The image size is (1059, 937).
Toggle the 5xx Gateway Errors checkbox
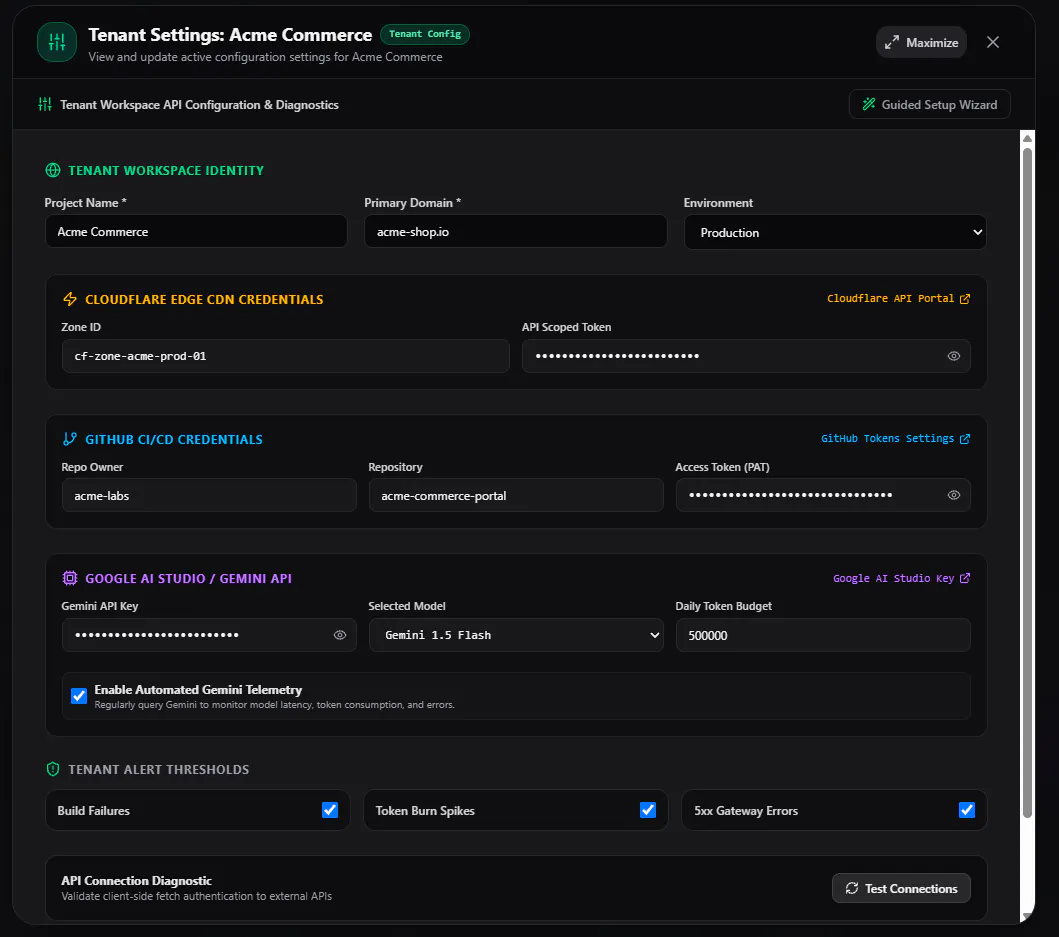coord(966,810)
